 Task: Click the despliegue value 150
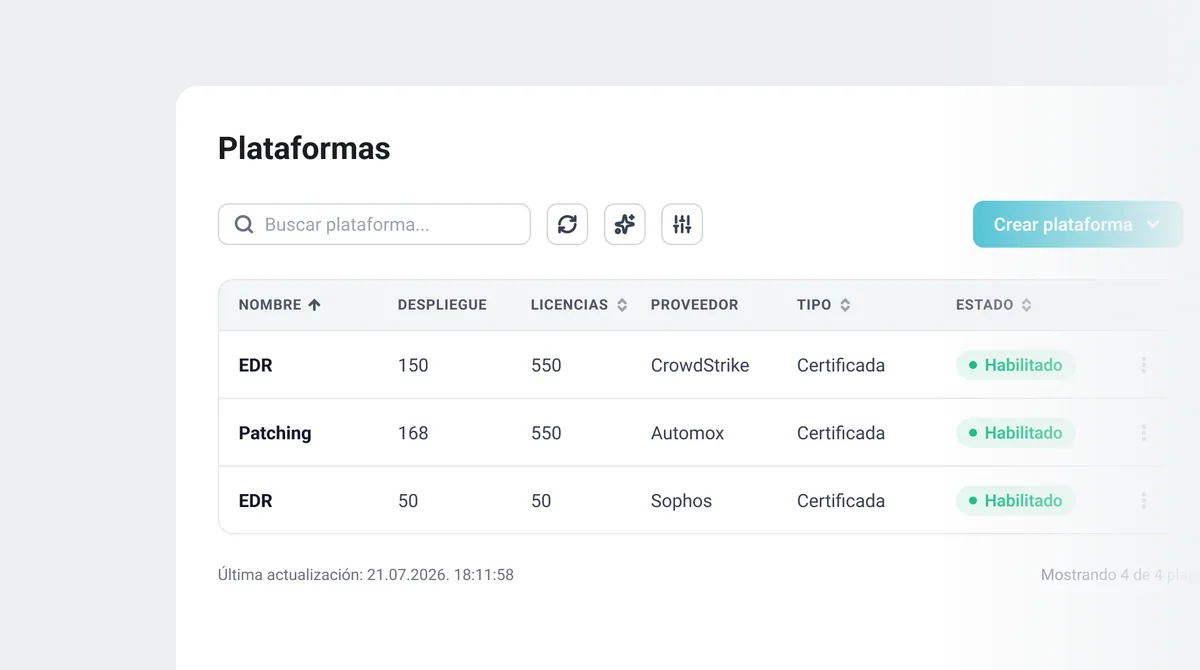point(413,365)
